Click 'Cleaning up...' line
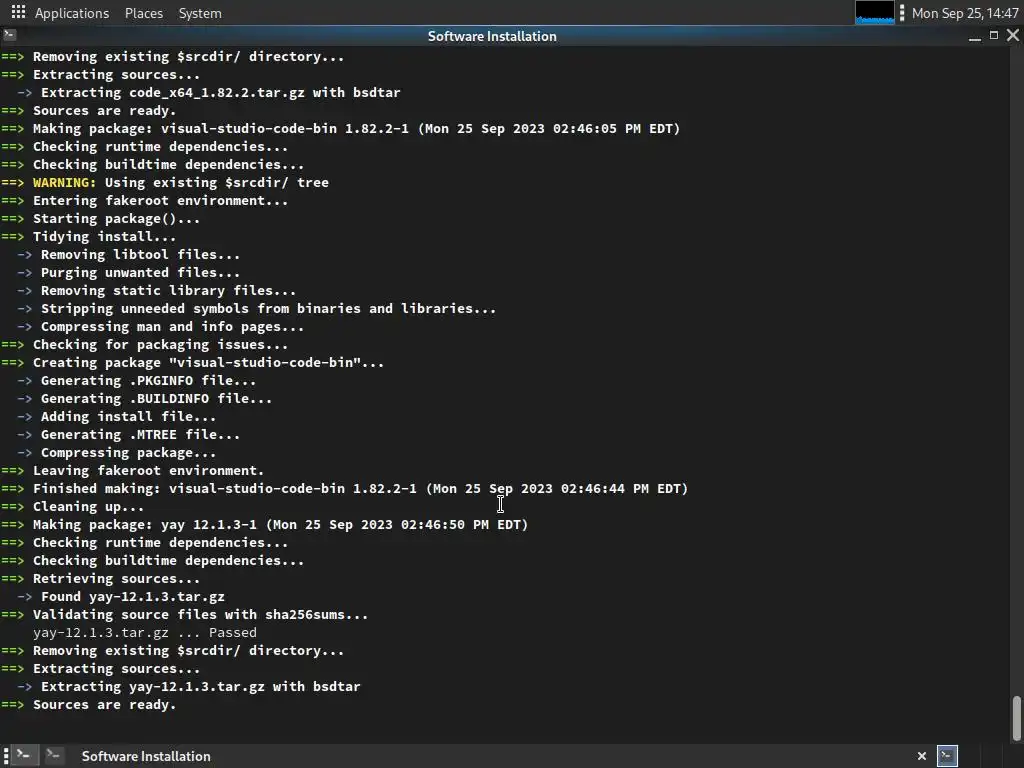1024x768 pixels. 88,507
